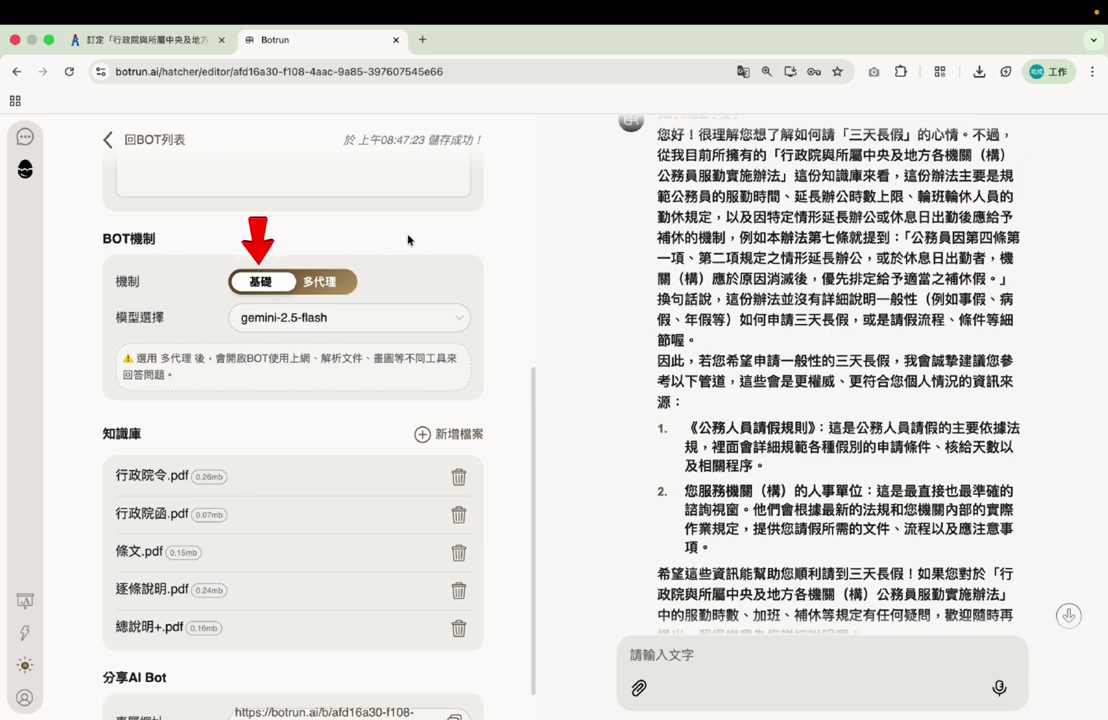This screenshot has height=720, width=1108.
Task: Close the 訂定「行政院 tab
Action: click(x=222, y=40)
